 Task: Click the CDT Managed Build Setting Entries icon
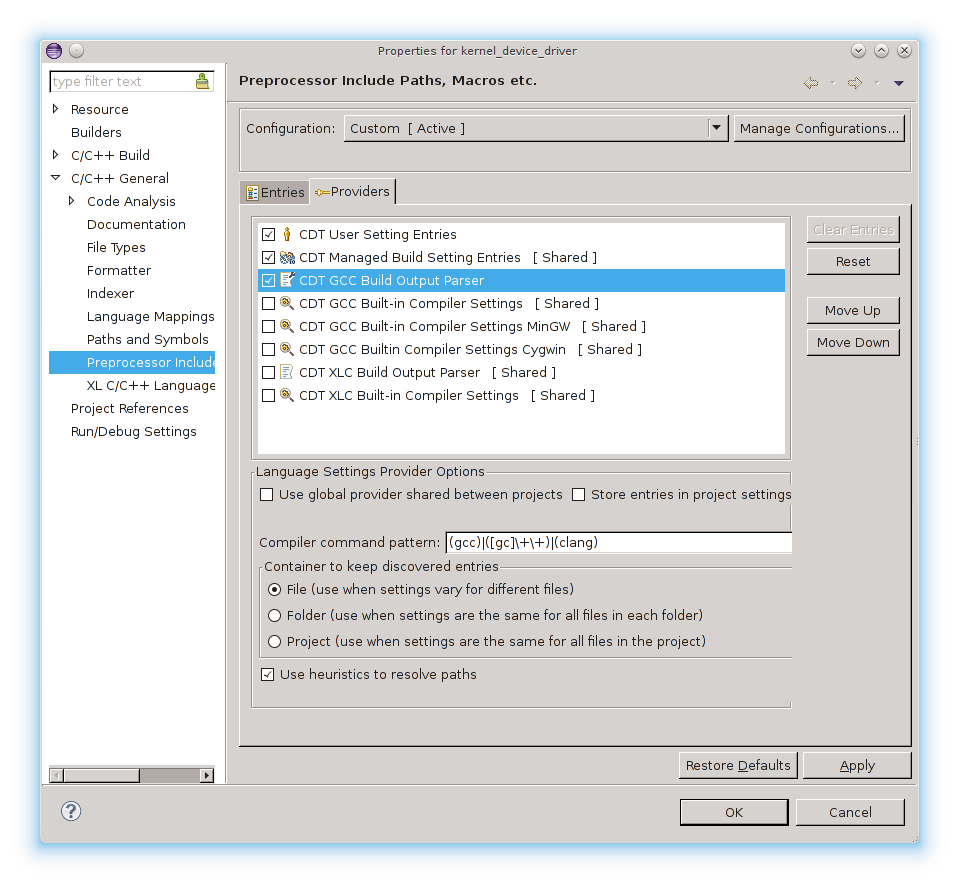287,257
